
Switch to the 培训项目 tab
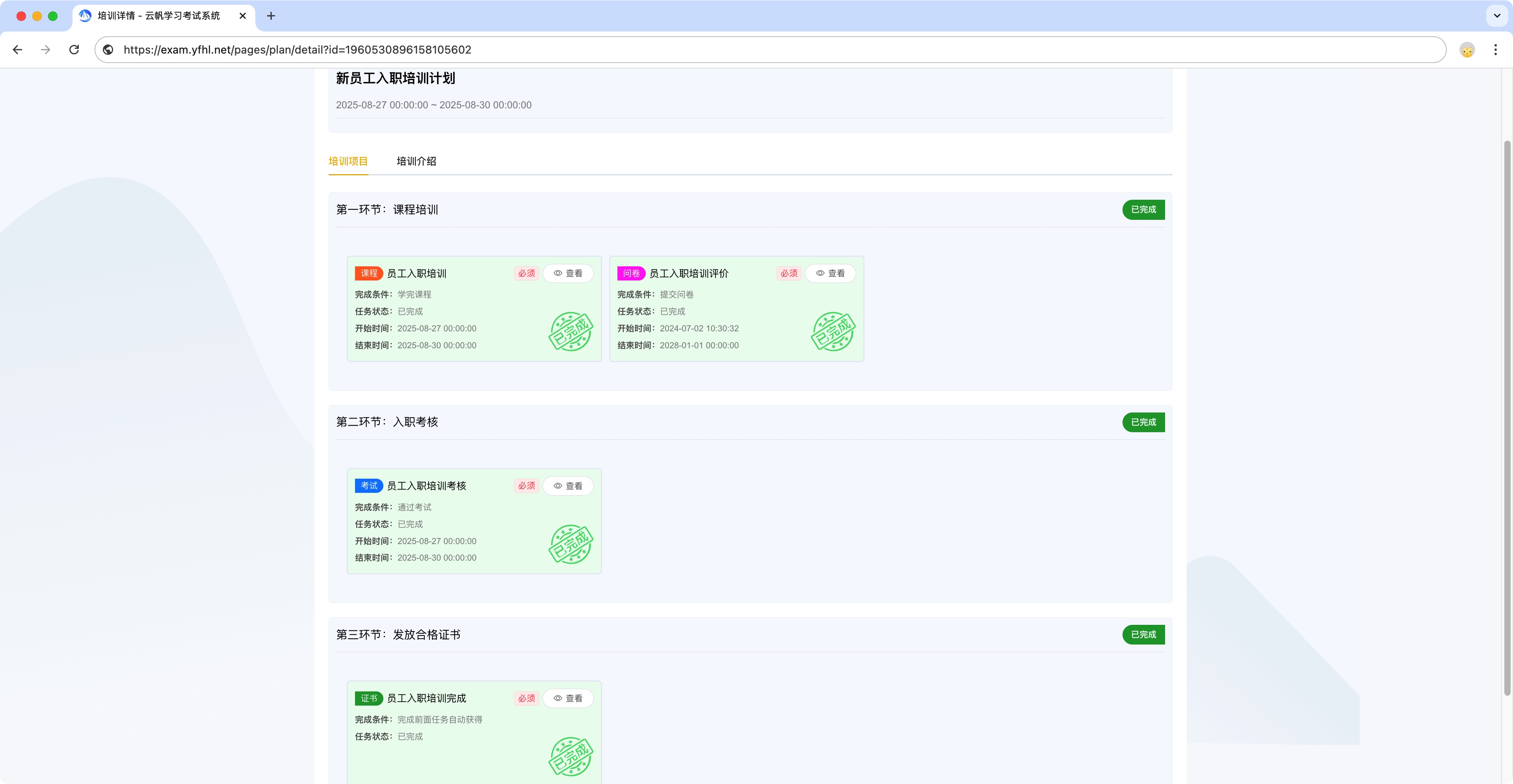pyautogui.click(x=348, y=162)
